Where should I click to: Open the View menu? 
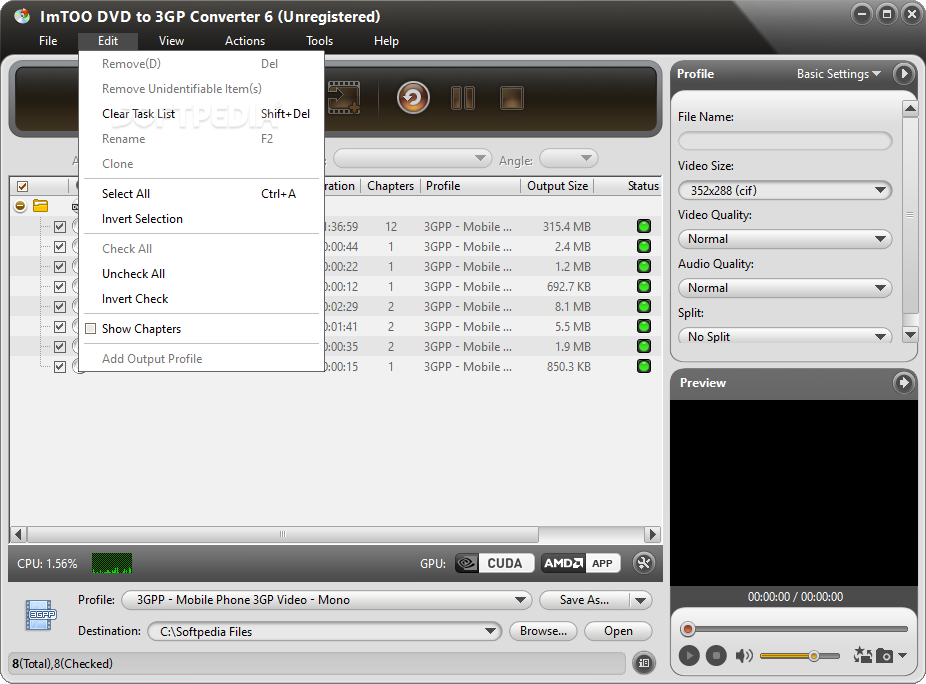pos(171,41)
